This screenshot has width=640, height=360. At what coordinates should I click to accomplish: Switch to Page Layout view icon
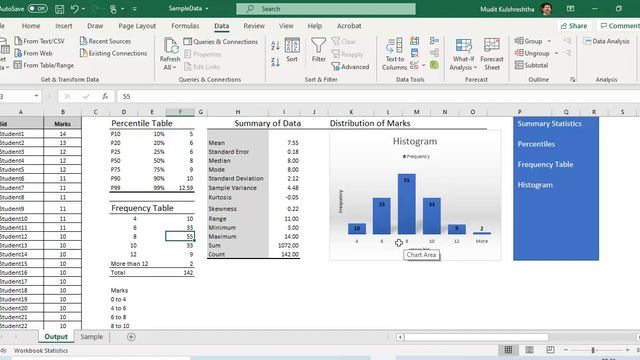pyautogui.click(x=529, y=350)
